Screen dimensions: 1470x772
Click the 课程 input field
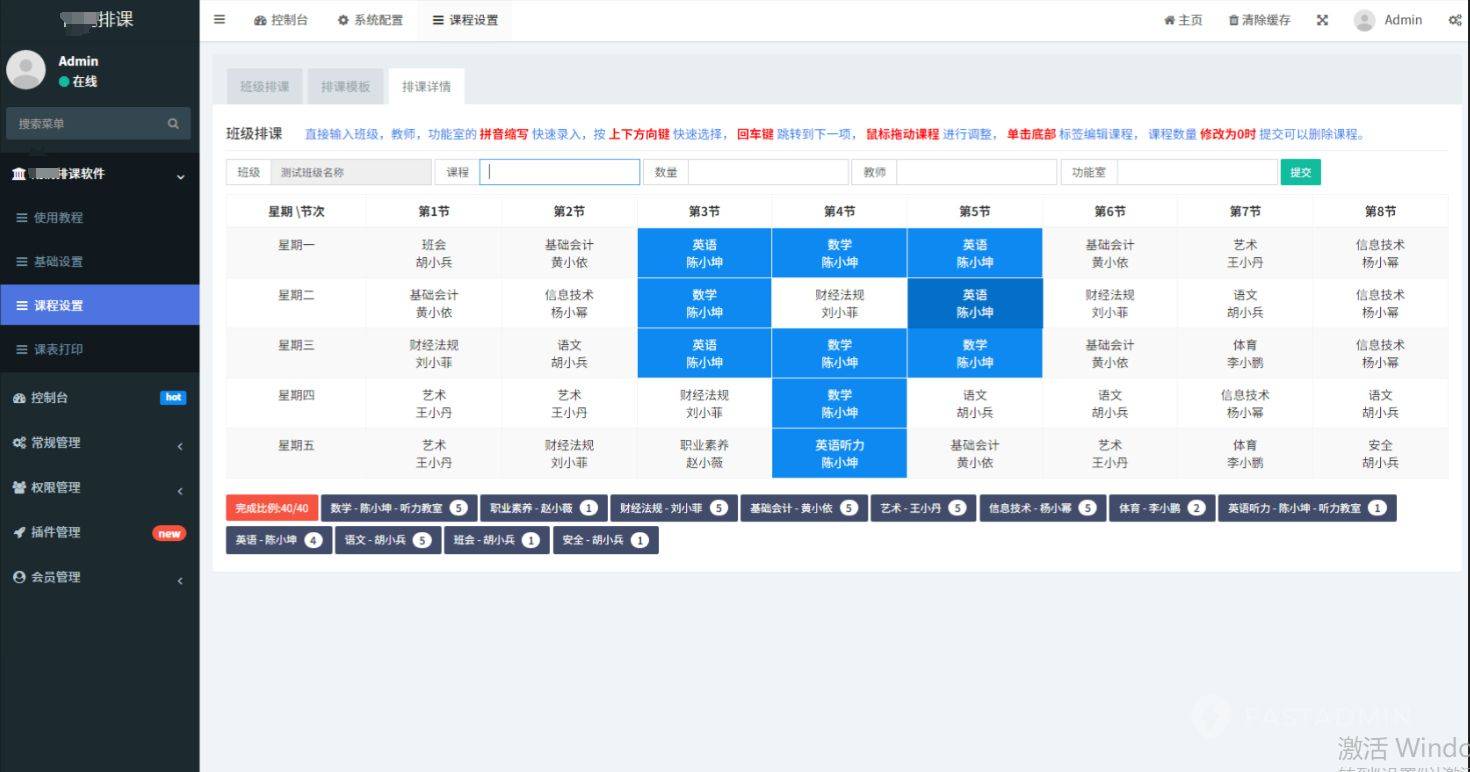560,172
